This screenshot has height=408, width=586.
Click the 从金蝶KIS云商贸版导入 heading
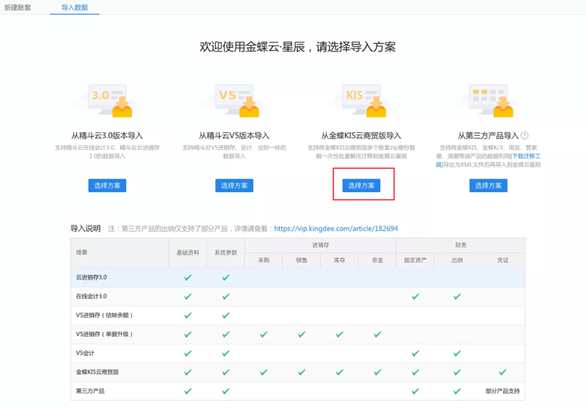(361, 135)
